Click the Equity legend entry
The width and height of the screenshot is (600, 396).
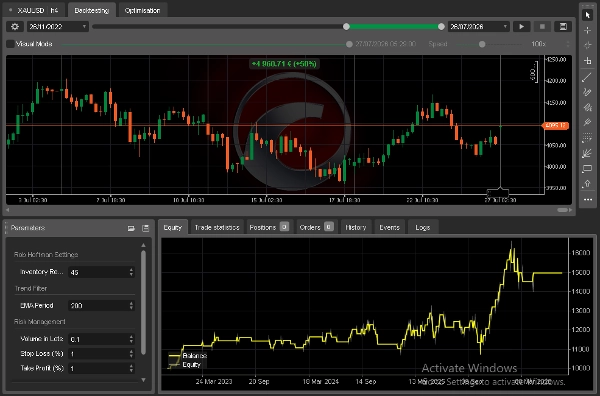click(185, 365)
